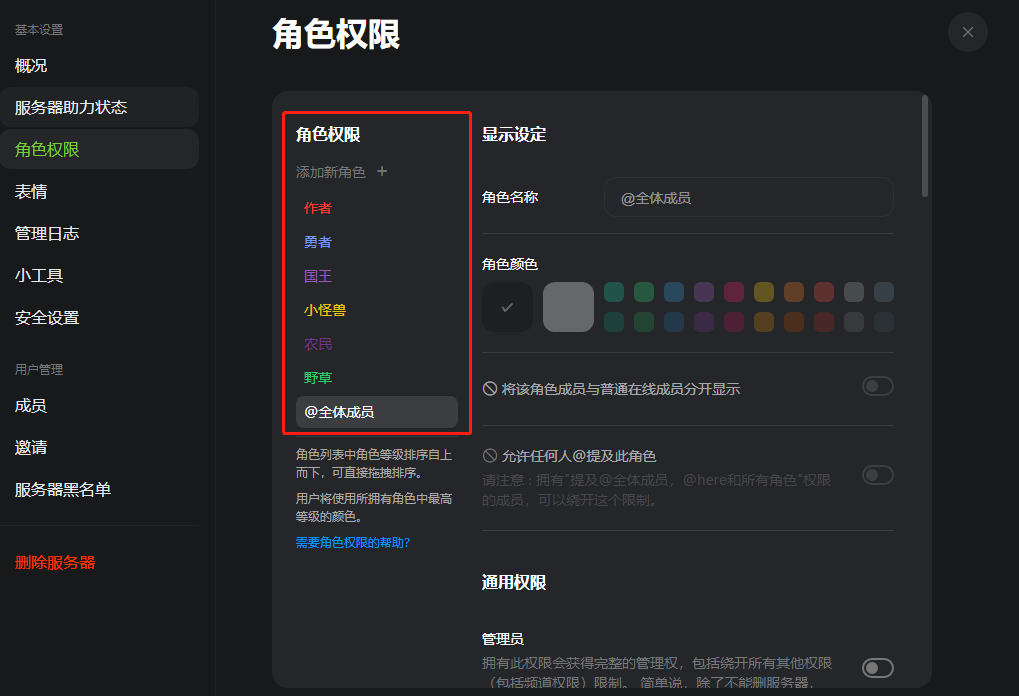Click 添加新角色 to create a role

point(331,172)
